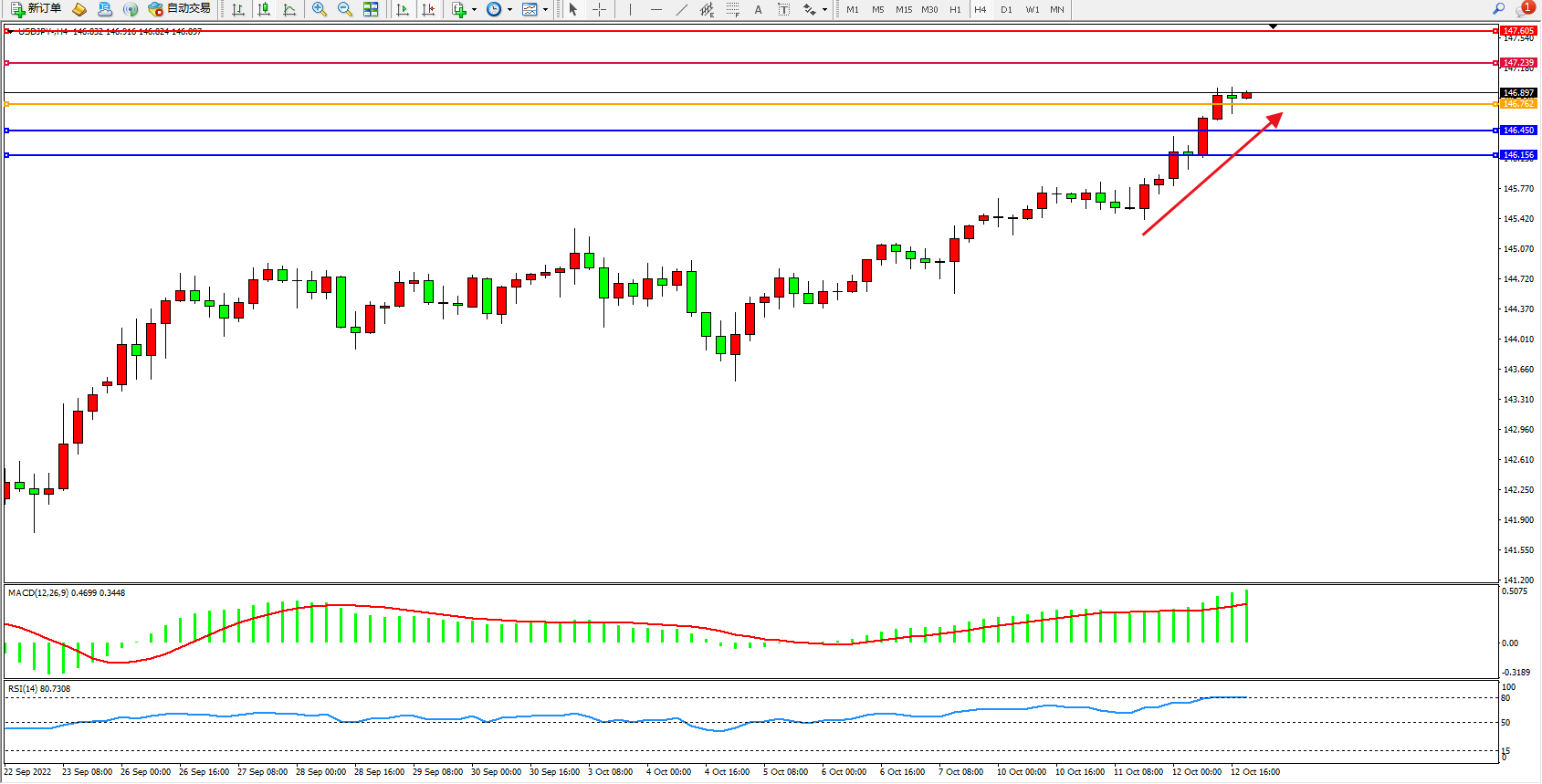Tile chart windows with grid icon
1542x784 pixels.
pos(371,9)
